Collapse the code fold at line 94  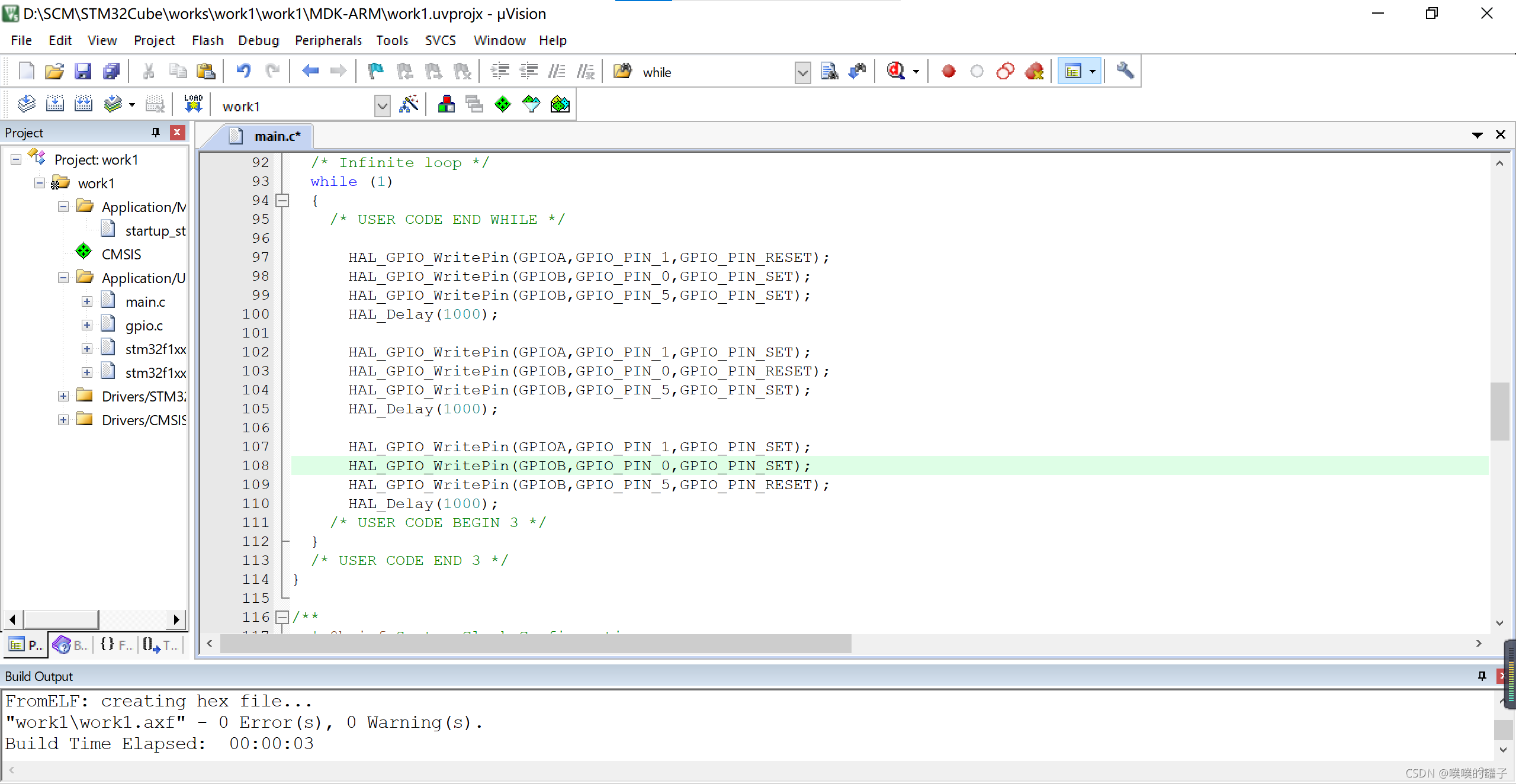click(x=283, y=201)
